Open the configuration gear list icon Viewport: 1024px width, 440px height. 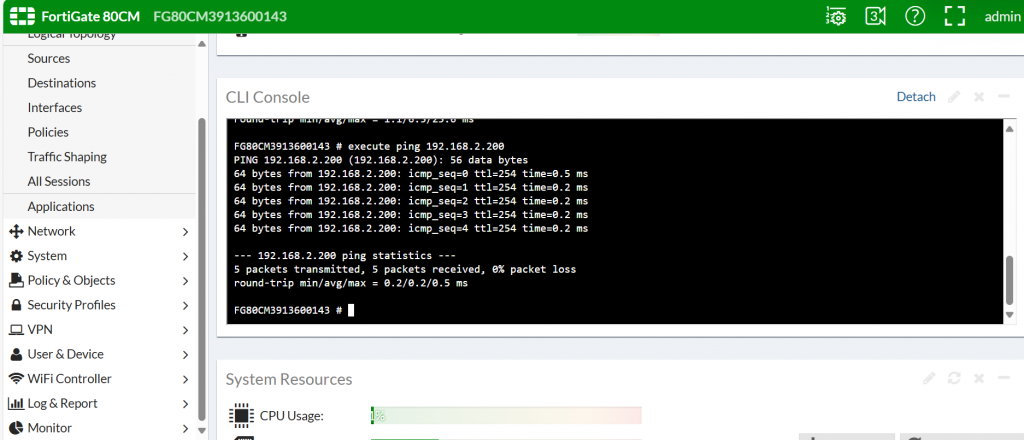pos(836,16)
